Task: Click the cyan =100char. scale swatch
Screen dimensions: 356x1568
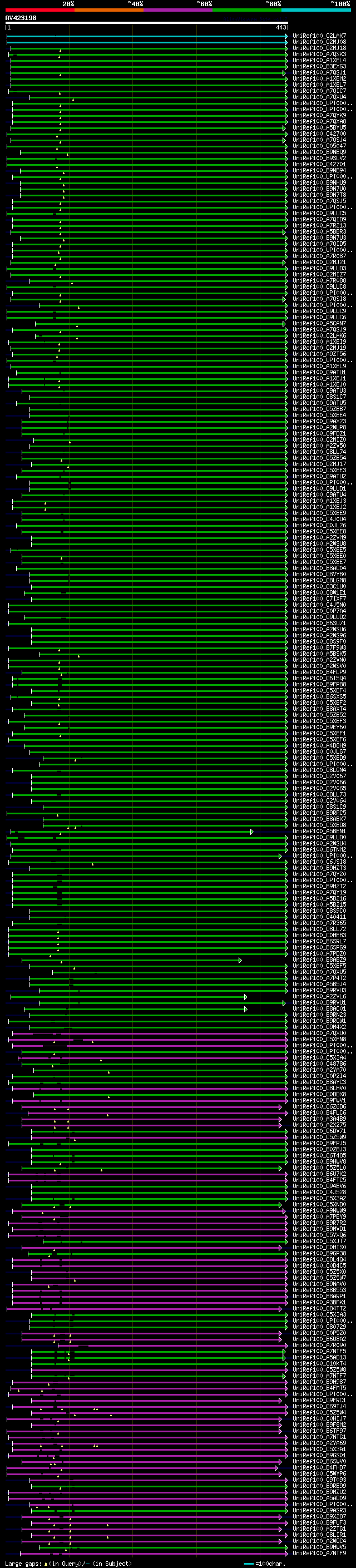Action: [x=249, y=1563]
